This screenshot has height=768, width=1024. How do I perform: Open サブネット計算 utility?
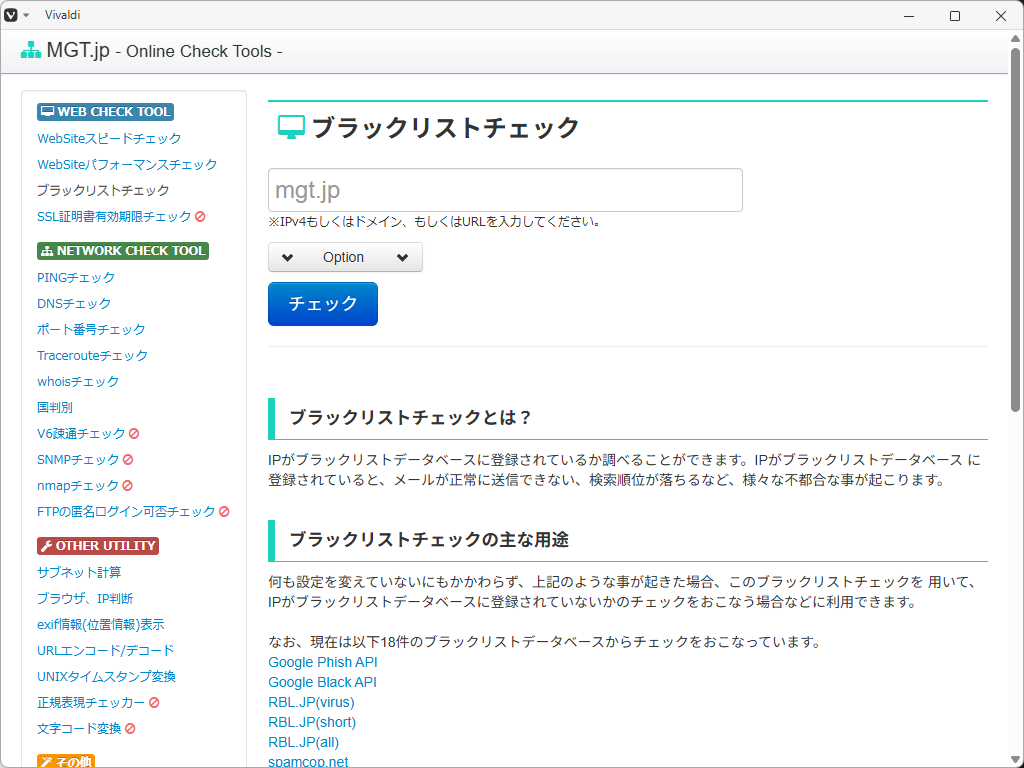pos(79,573)
